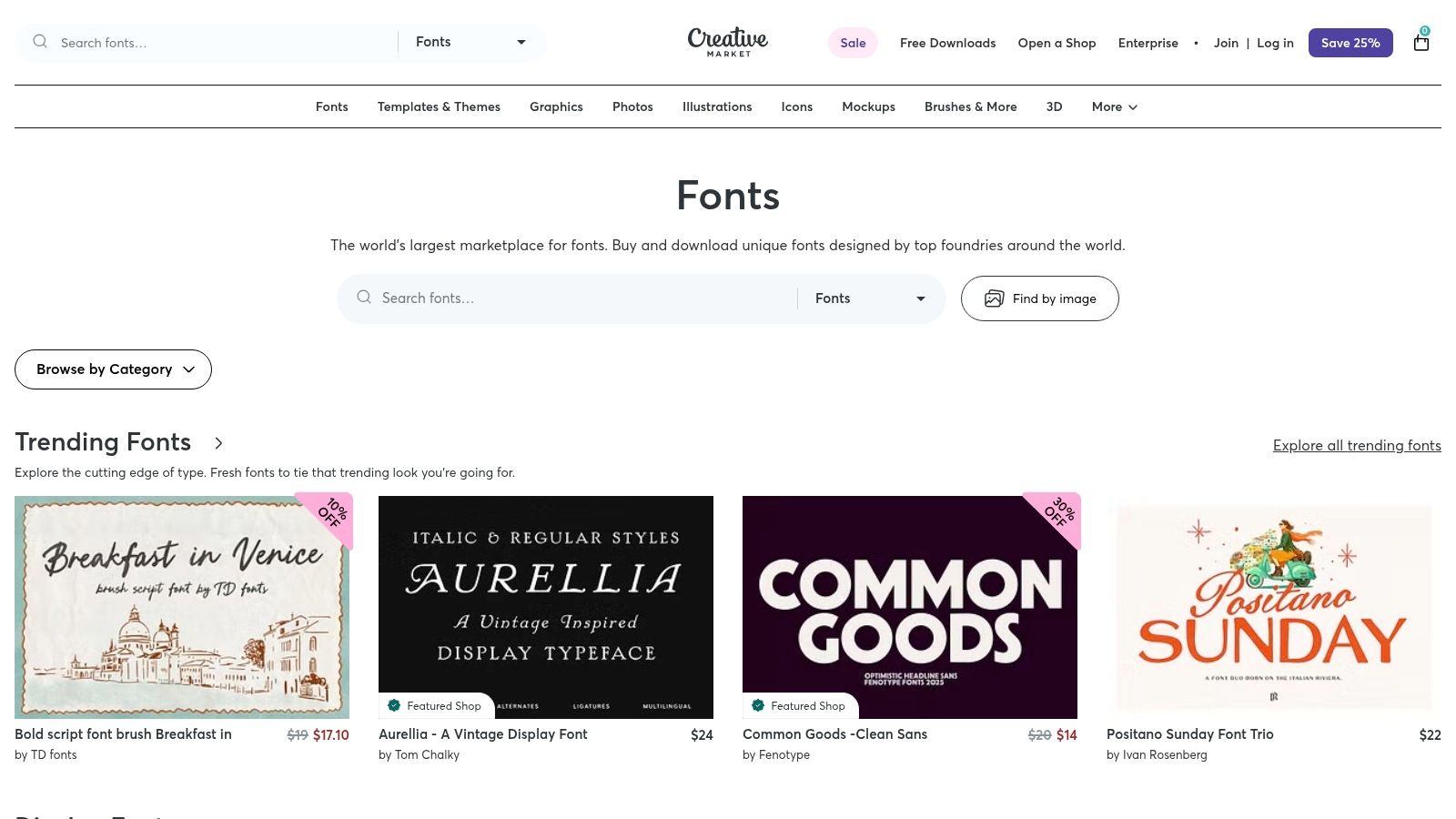Expand the Browse by Category dropdown
Viewport: 1456px width, 819px height.
point(113,369)
